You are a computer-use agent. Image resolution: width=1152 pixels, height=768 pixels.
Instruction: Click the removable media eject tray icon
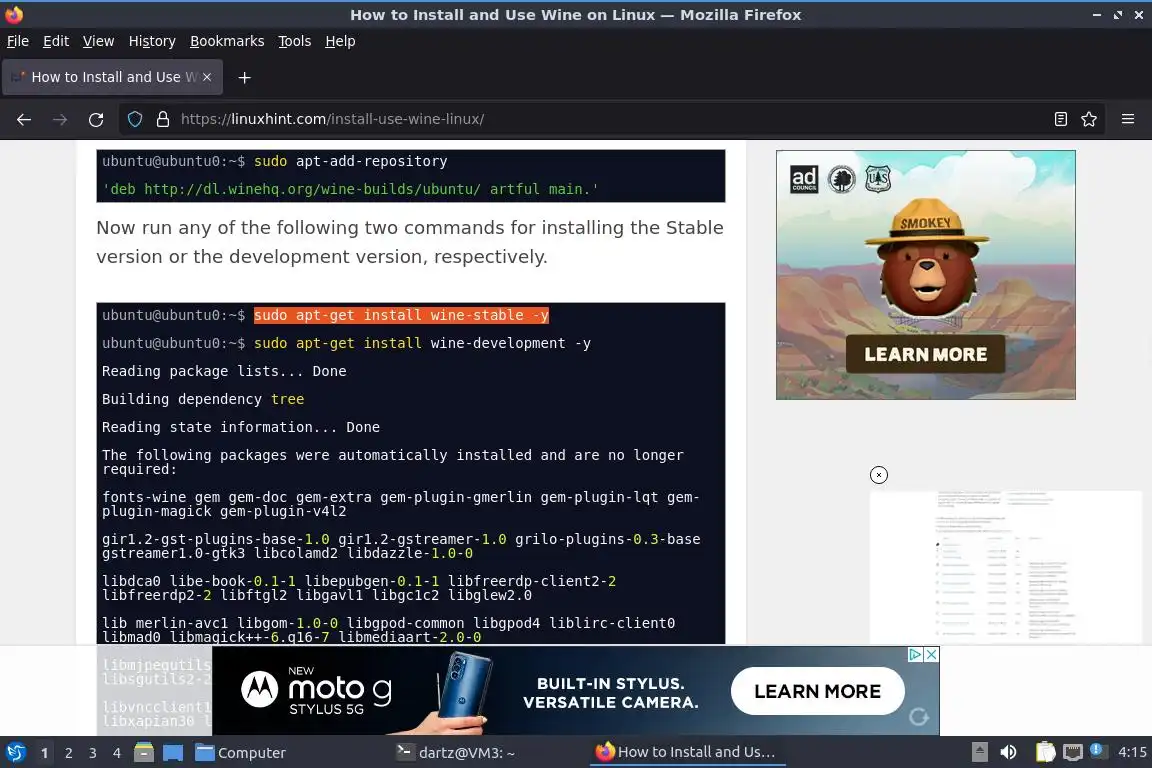pos(979,752)
